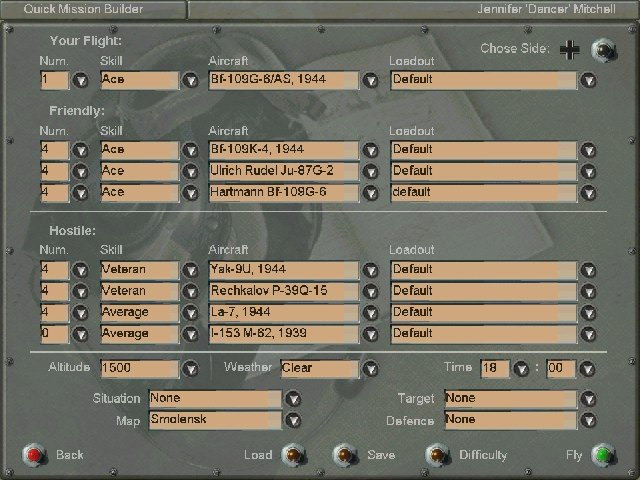
Task: Open the Map Smolensk dropdown
Action: tap(293, 420)
